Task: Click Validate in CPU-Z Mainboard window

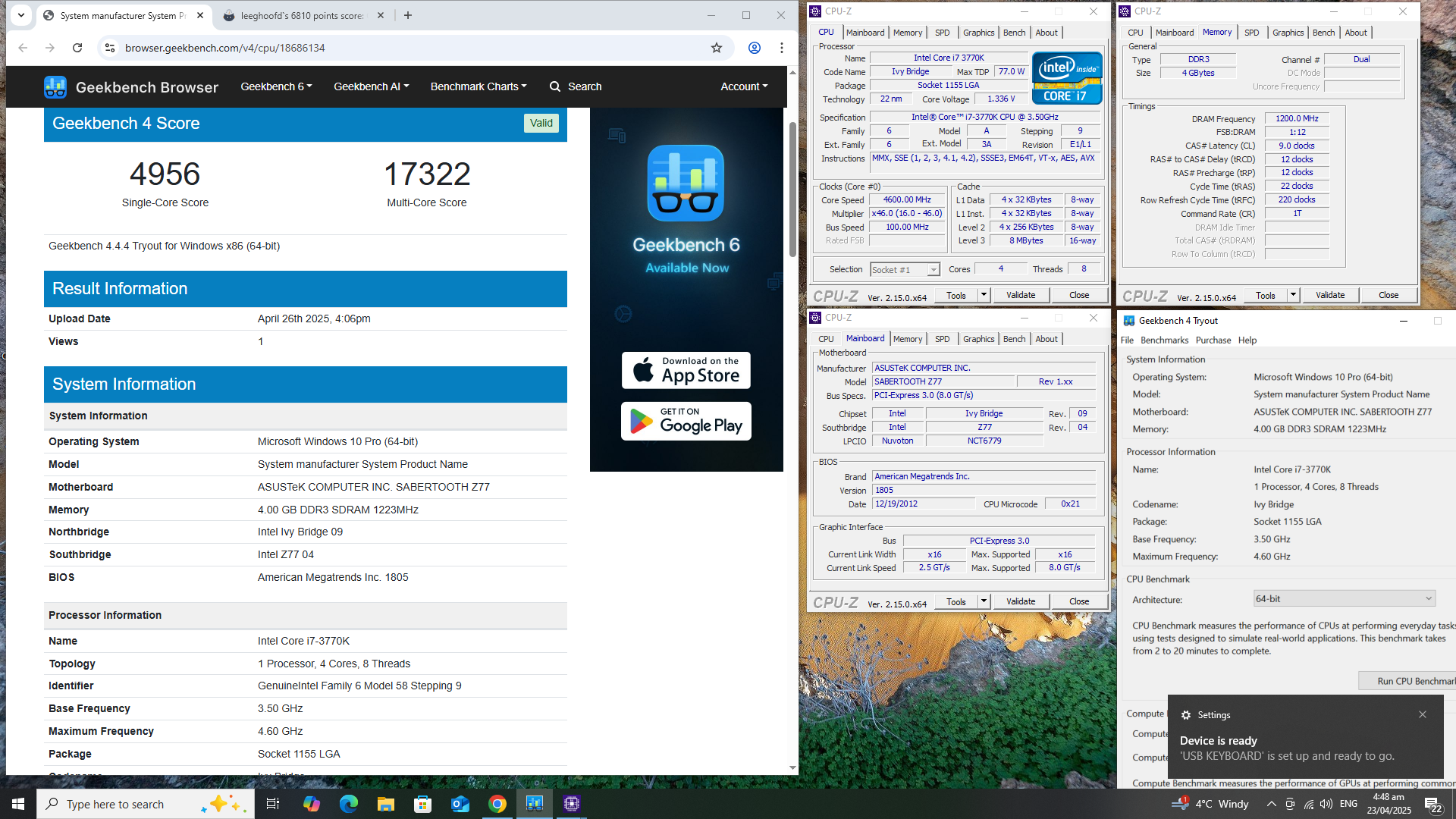Action: (1021, 601)
